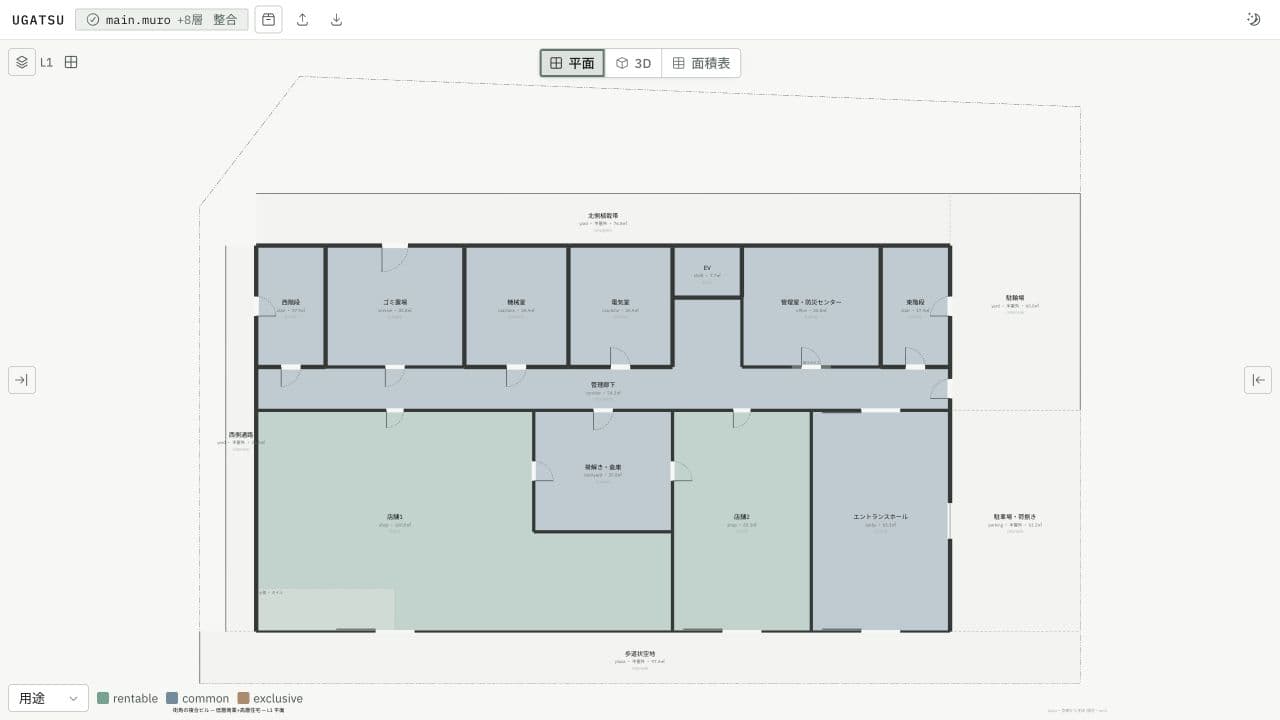
Task: Select the 荷解き・倉庫 room label
Action: pyautogui.click(x=603, y=467)
